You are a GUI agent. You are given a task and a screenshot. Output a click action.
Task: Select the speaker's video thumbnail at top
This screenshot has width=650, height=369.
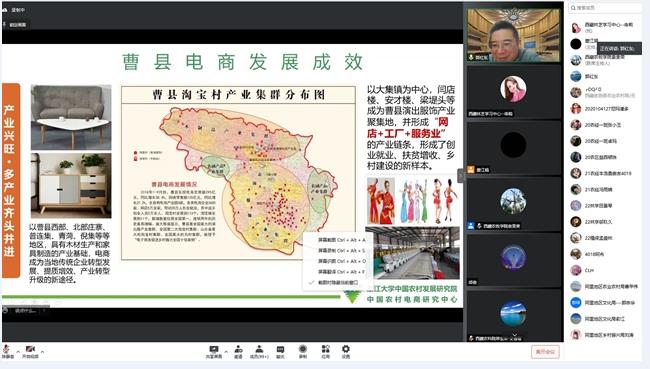coord(514,36)
